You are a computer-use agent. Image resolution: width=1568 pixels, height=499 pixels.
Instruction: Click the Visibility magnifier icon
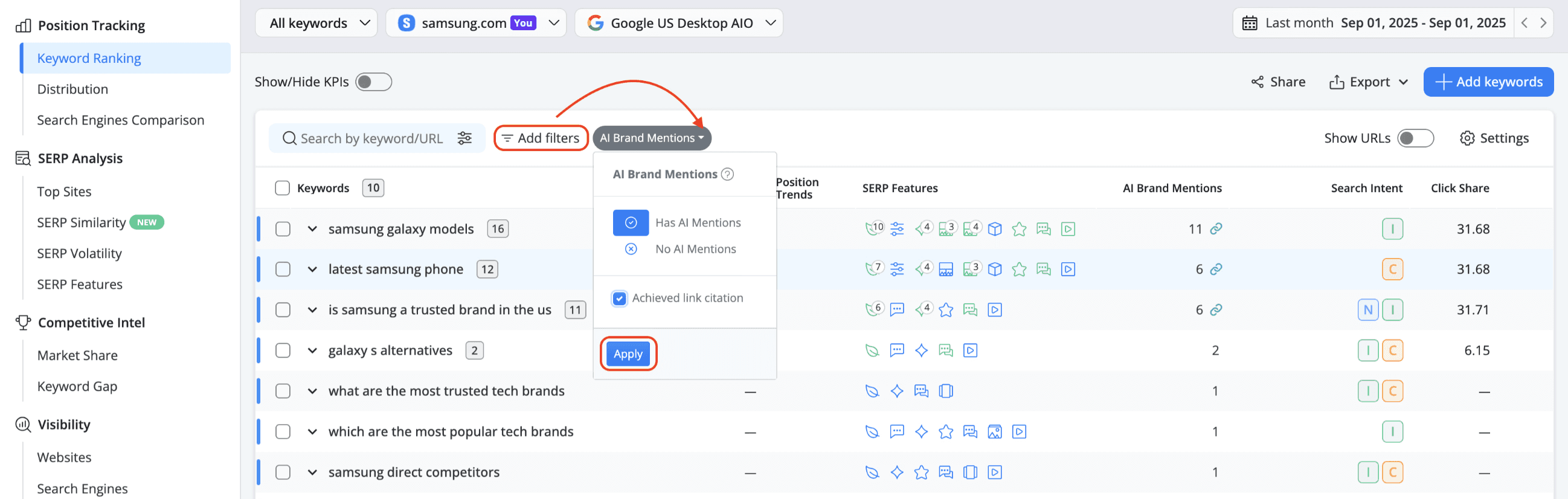coord(23,425)
